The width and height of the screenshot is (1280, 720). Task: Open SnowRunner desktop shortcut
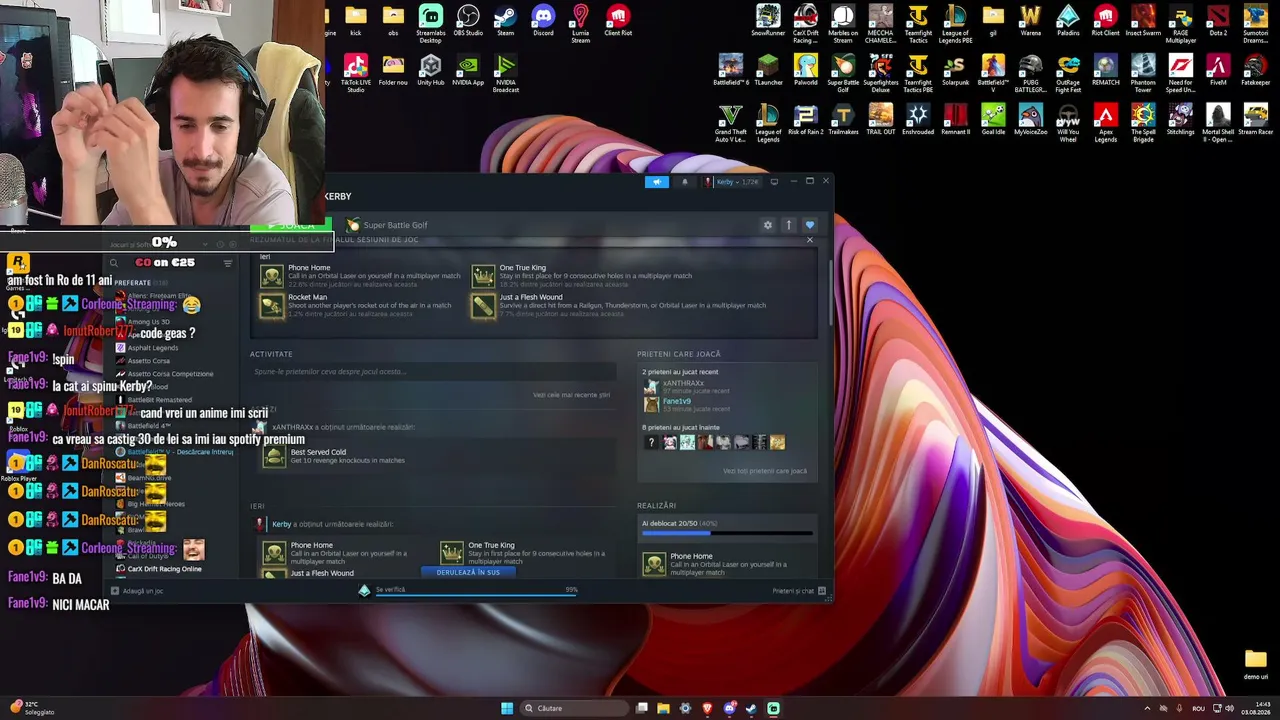click(768, 21)
